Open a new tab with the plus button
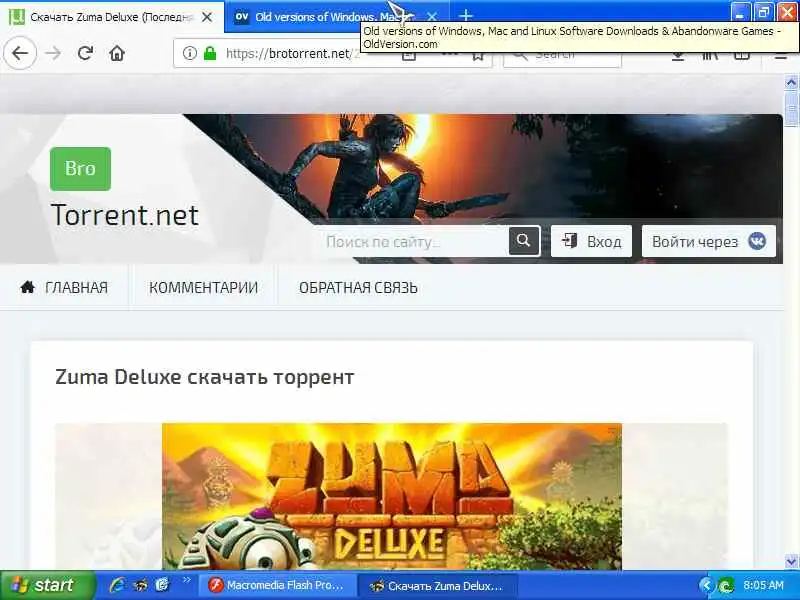The height and width of the screenshot is (600, 800). (x=465, y=16)
